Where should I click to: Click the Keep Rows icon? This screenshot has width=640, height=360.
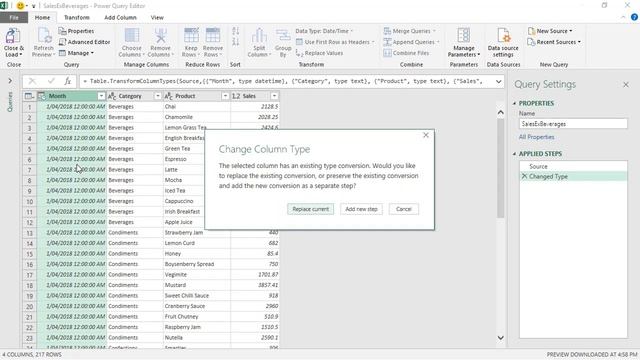[191, 36]
